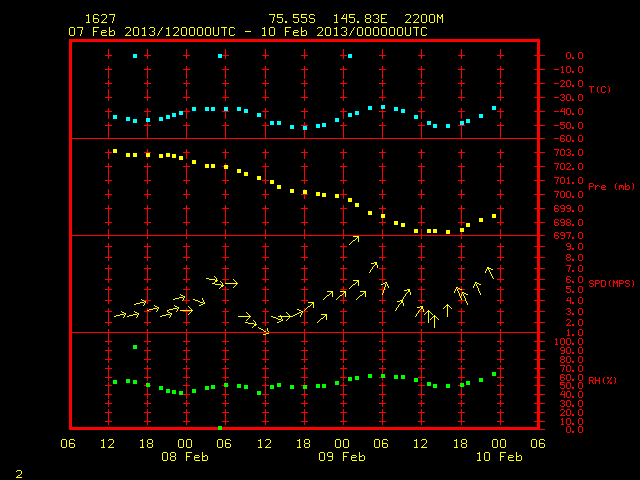This screenshot has width=640, height=480.
Task: Click the 2200M elevation text
Action: 424,19
